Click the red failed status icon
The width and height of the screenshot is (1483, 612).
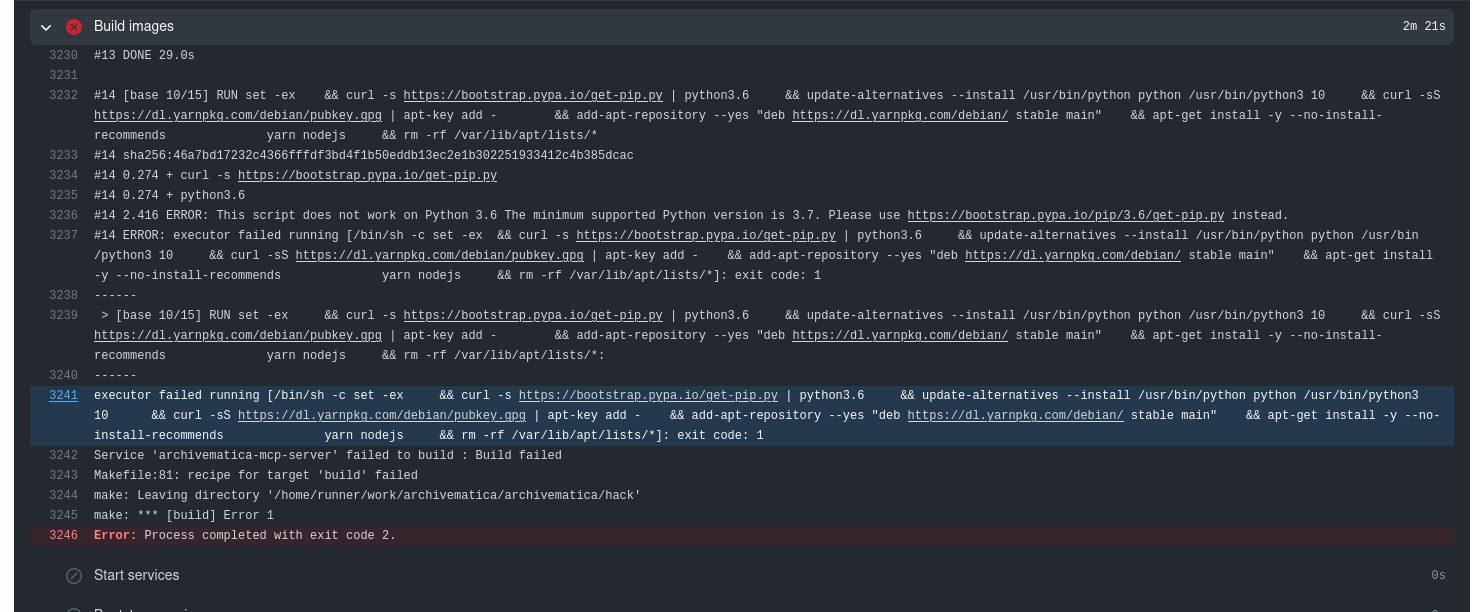coord(74,27)
